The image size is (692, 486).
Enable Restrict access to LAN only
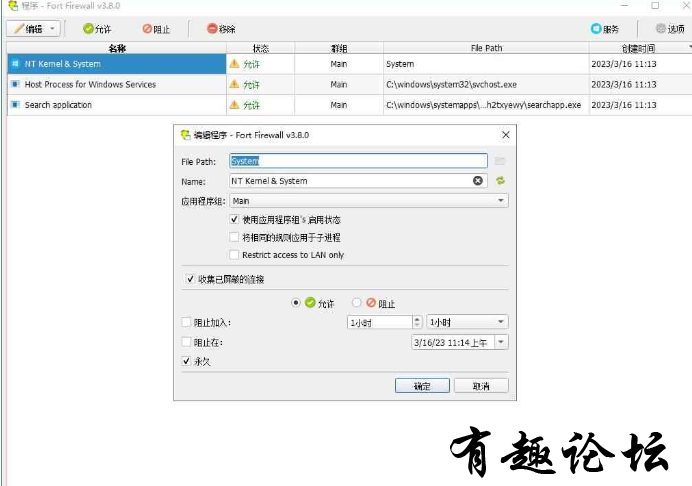point(234,255)
